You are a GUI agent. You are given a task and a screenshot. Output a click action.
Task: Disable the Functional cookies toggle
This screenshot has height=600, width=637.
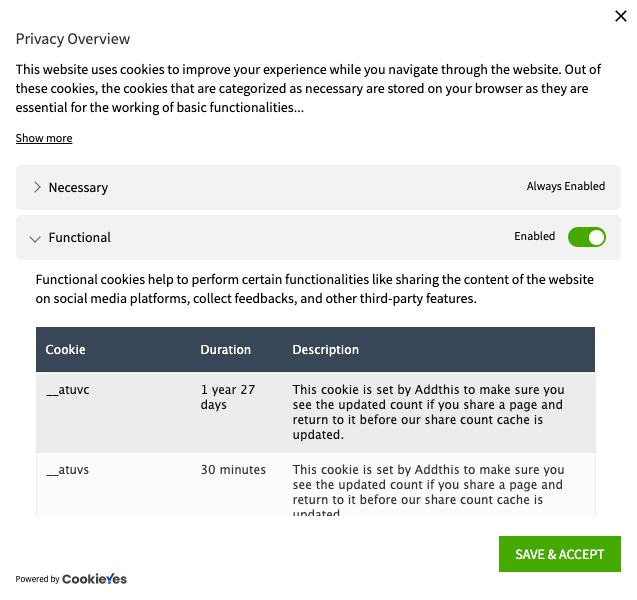pos(586,237)
